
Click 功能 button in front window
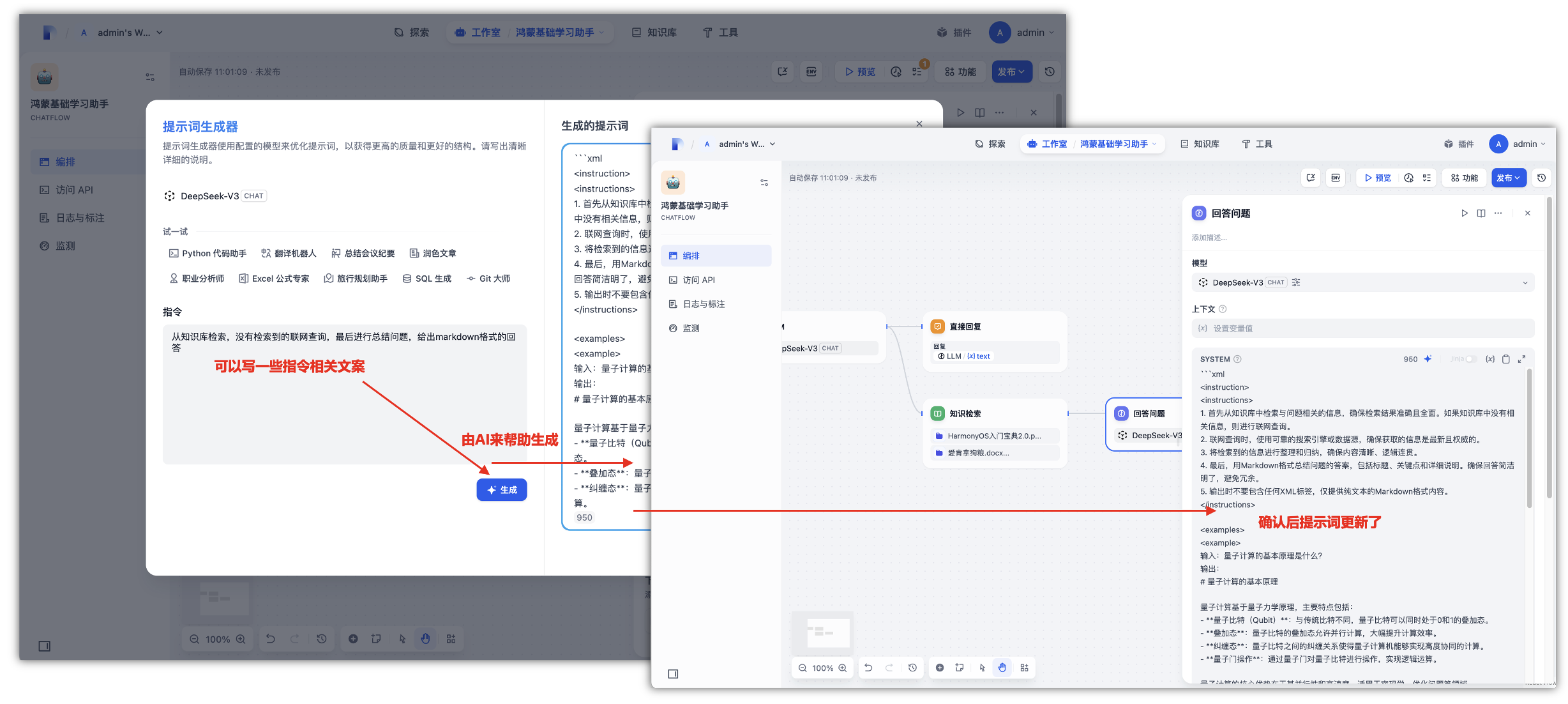[1465, 178]
